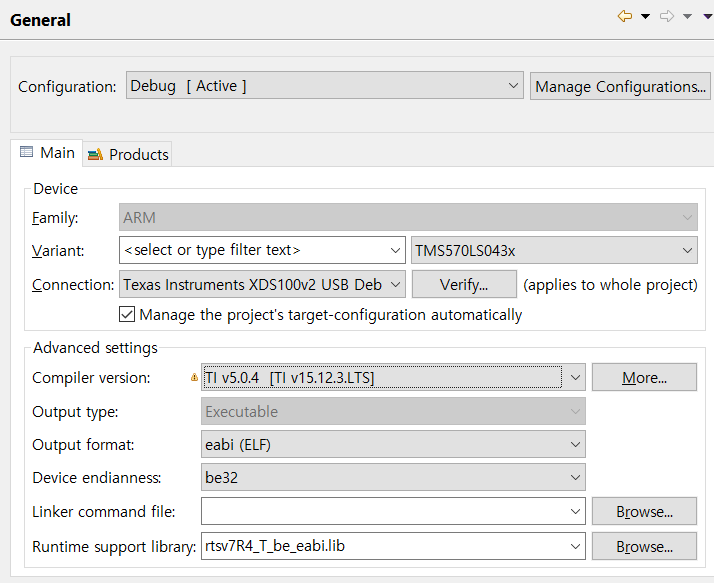
Task: Open the TMS570LS043x device dropdown
Action: 687,250
